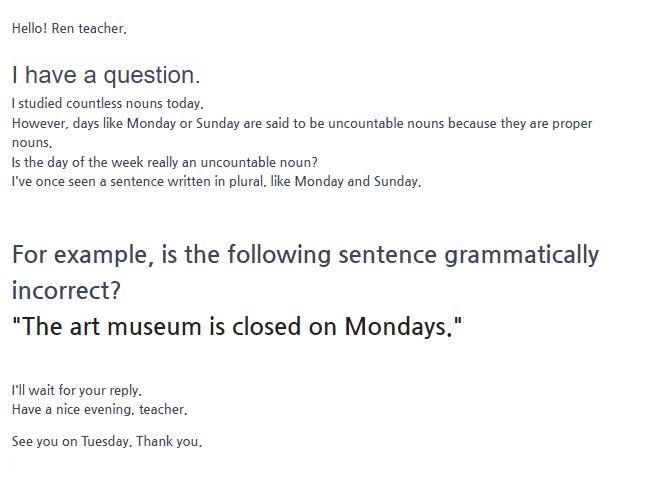Click the word 'grammatically' in the large text
652x502 pixels.
tap(522, 255)
